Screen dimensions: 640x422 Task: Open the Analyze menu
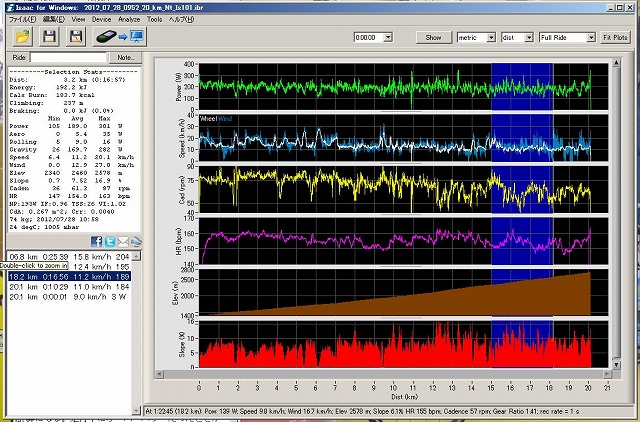point(130,19)
